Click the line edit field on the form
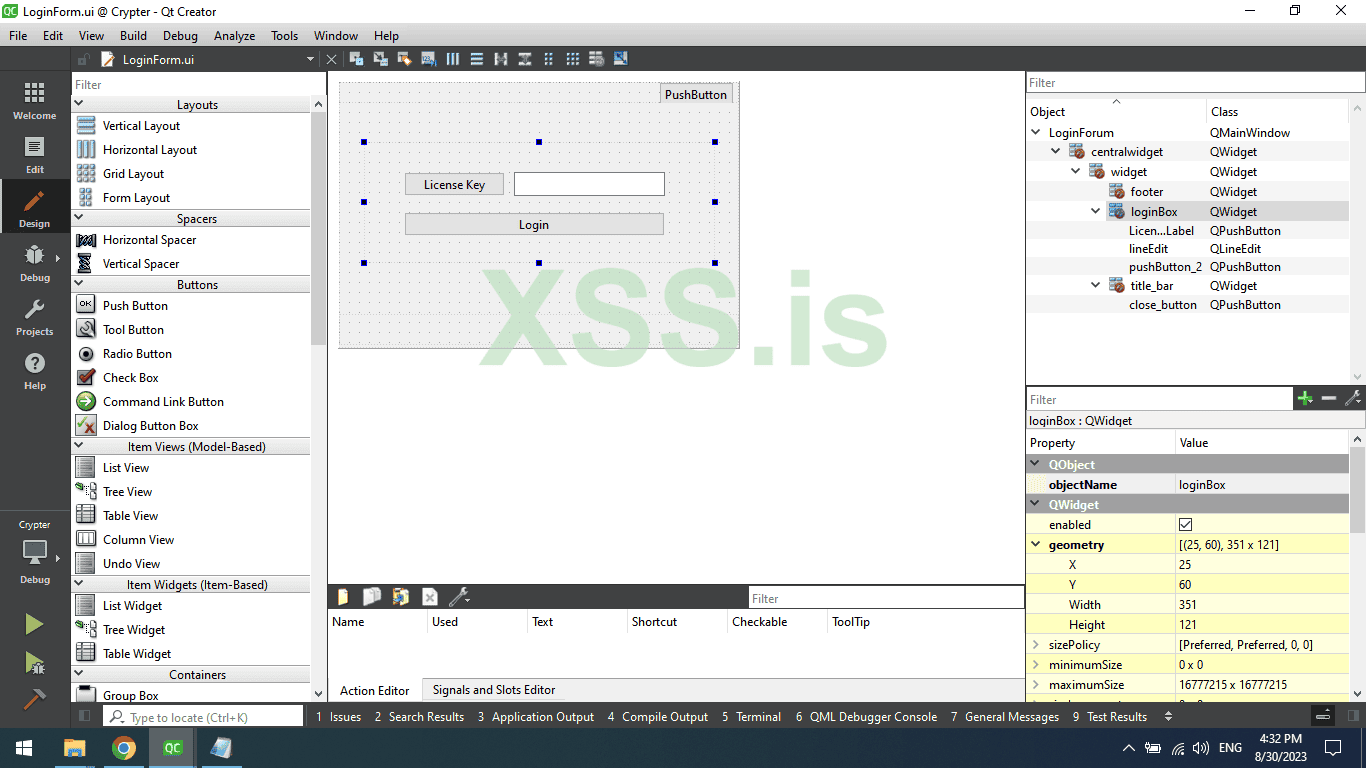The height and width of the screenshot is (768, 1366). [x=589, y=184]
